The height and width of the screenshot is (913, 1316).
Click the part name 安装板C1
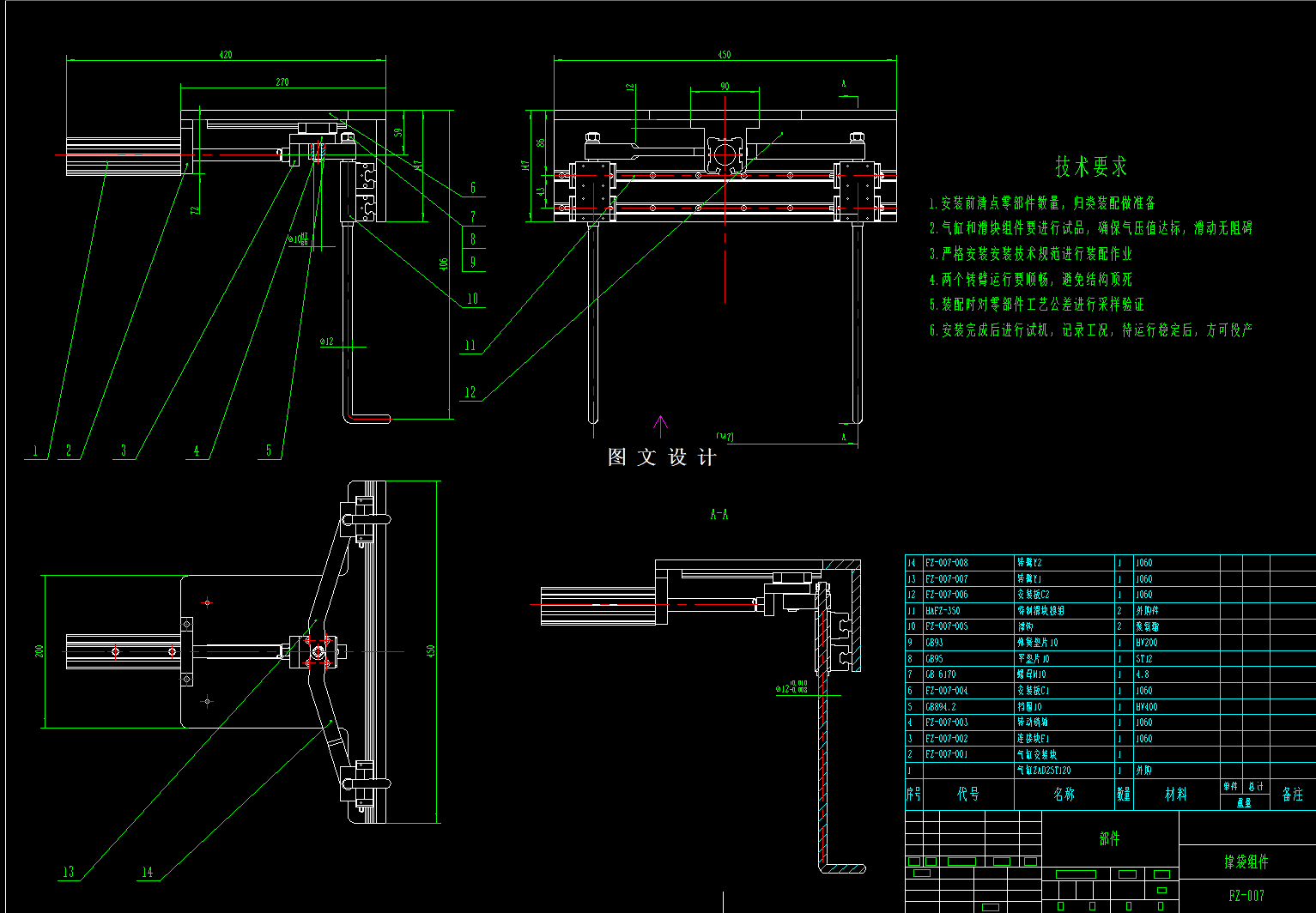click(1033, 691)
